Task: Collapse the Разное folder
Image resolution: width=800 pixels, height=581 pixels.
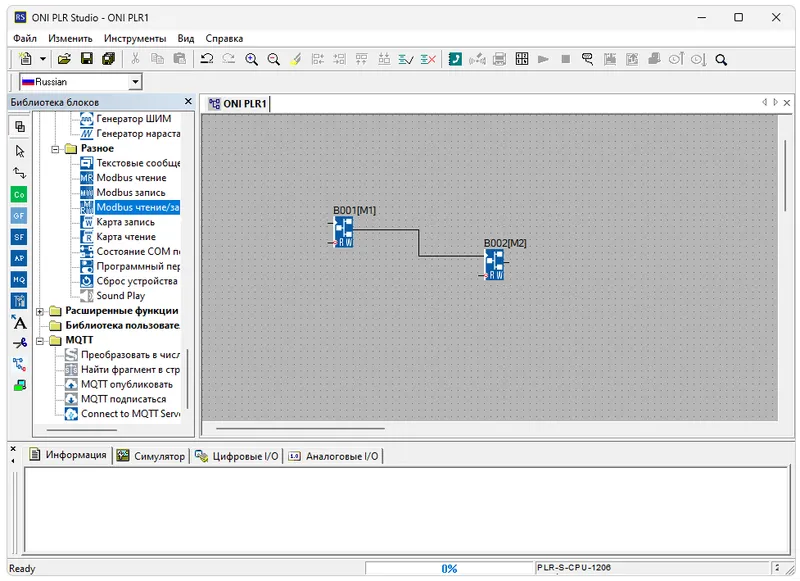Action: tap(55, 149)
